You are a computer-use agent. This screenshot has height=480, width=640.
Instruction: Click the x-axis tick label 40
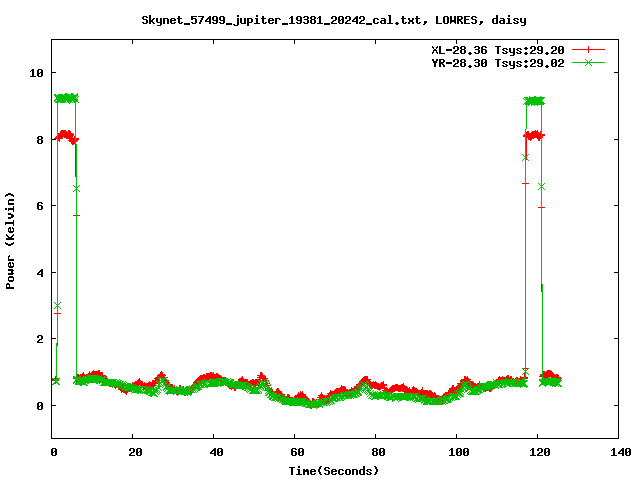(x=216, y=452)
